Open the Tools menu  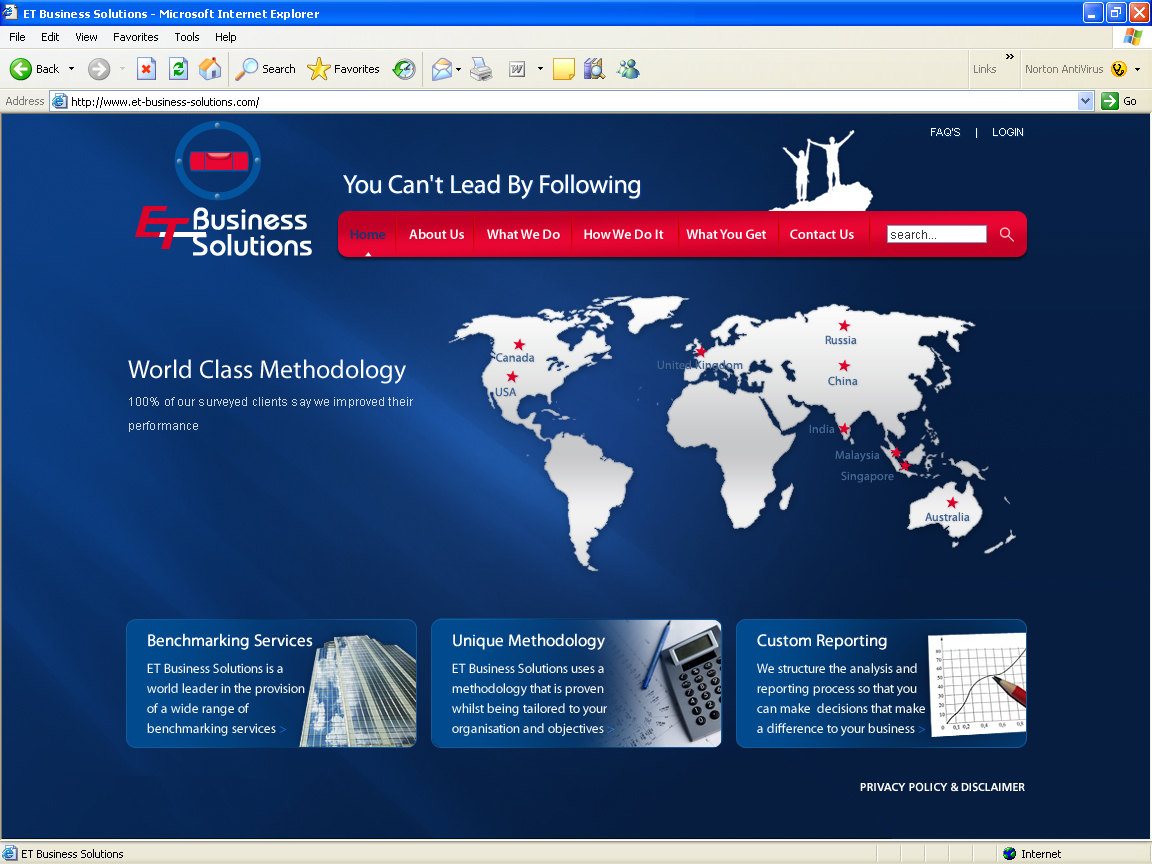coord(187,37)
